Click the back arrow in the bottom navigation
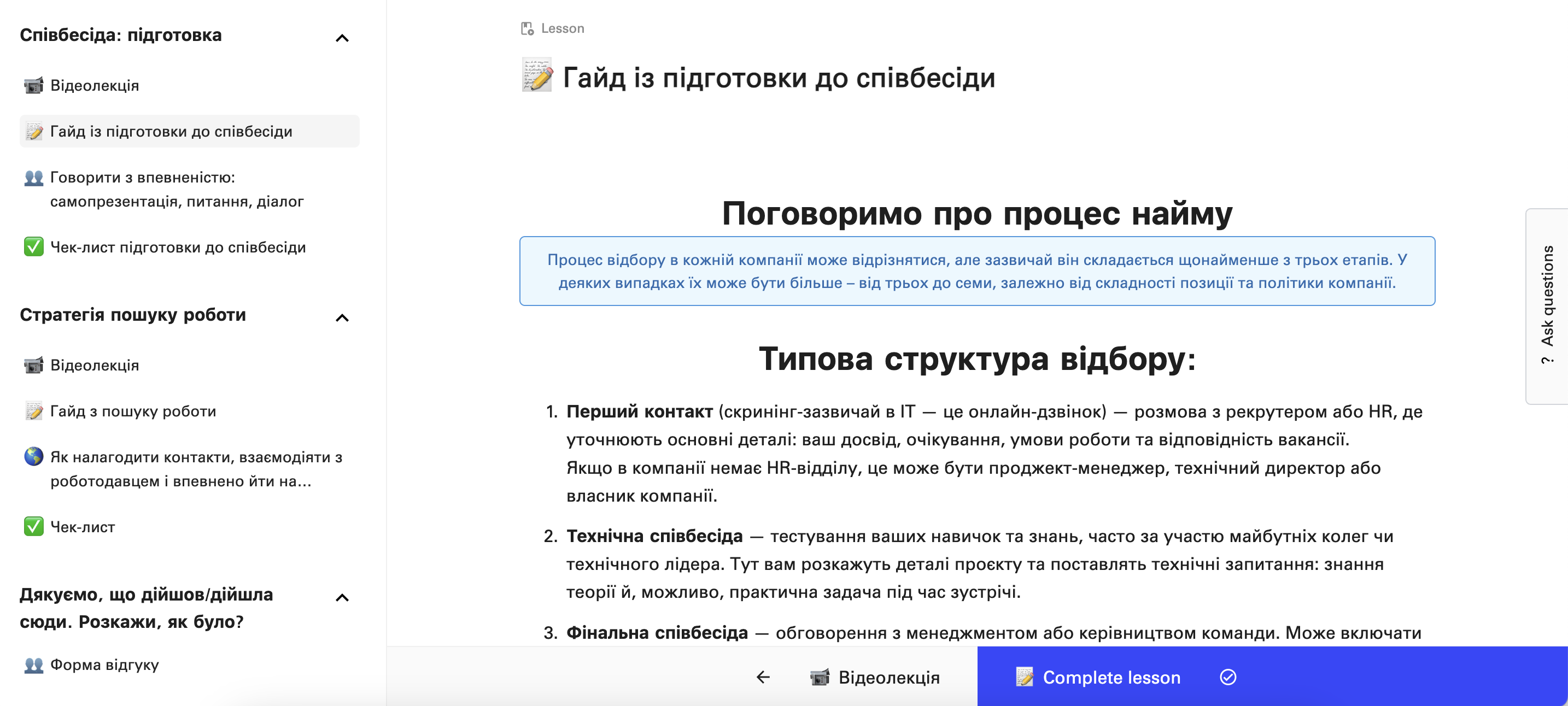1568x706 pixels. click(x=763, y=677)
